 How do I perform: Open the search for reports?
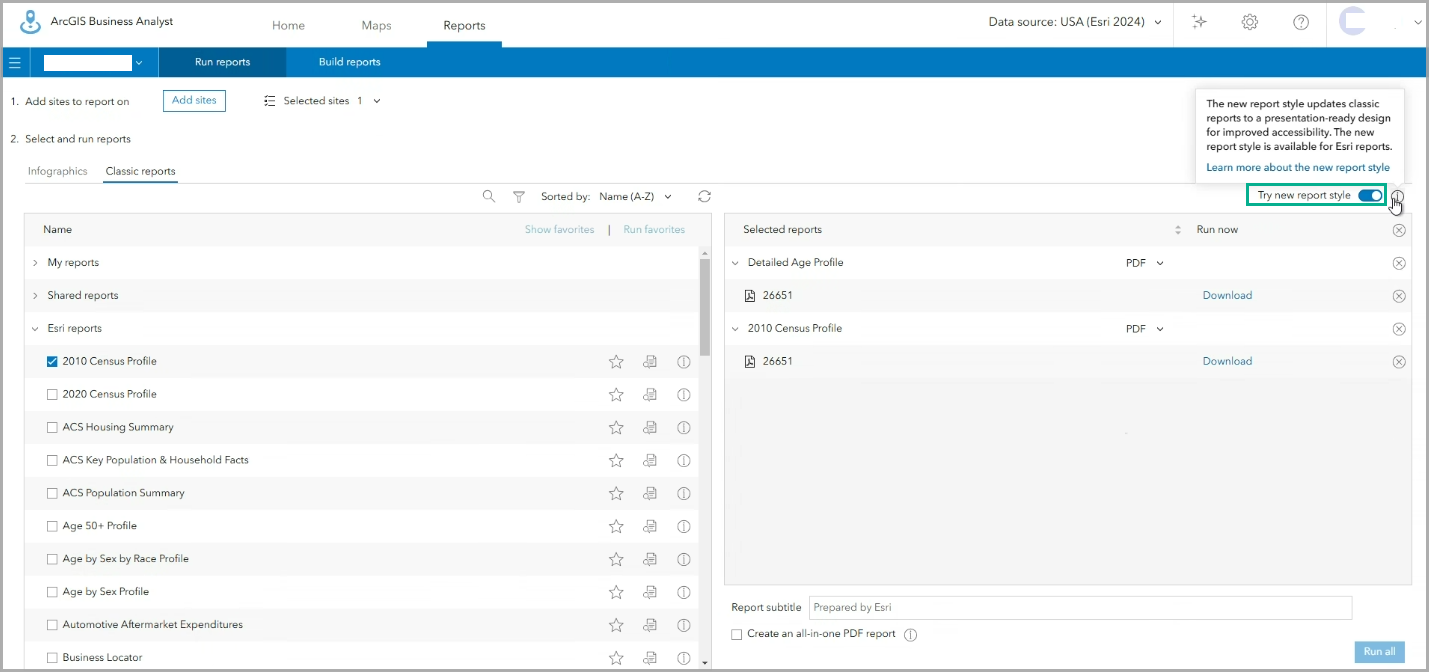point(489,196)
